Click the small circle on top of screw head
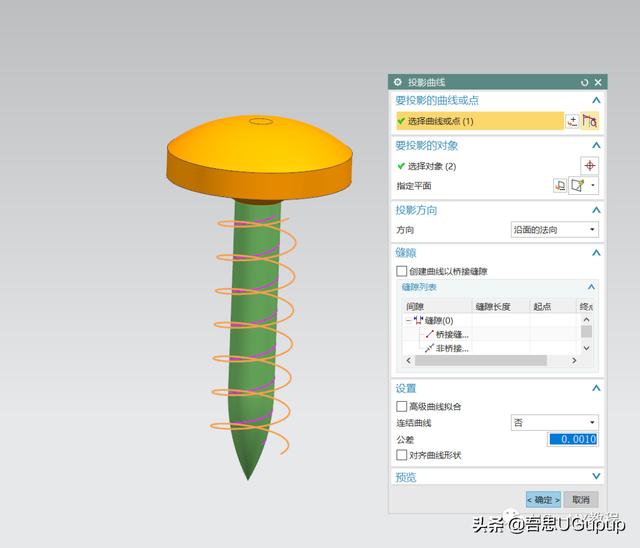This screenshot has width=640, height=548. point(261,121)
